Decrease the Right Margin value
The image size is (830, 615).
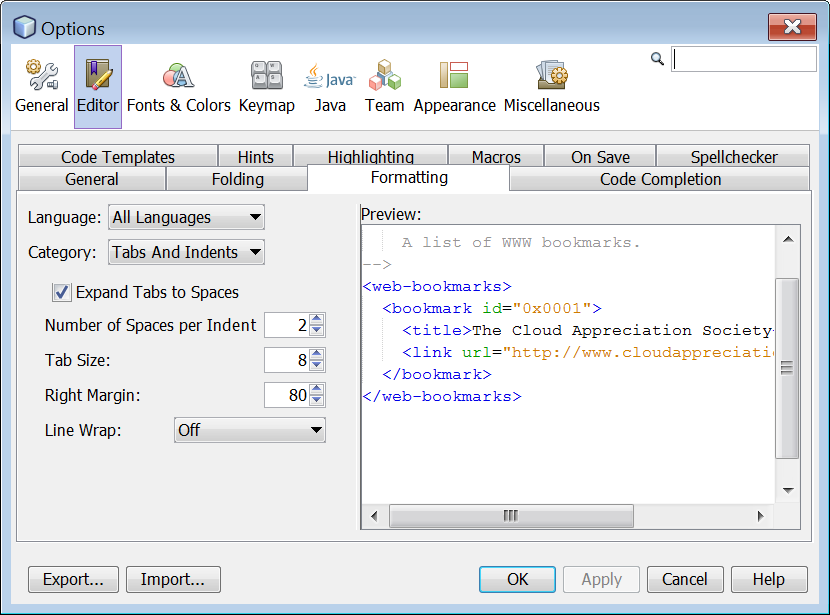[317, 401]
